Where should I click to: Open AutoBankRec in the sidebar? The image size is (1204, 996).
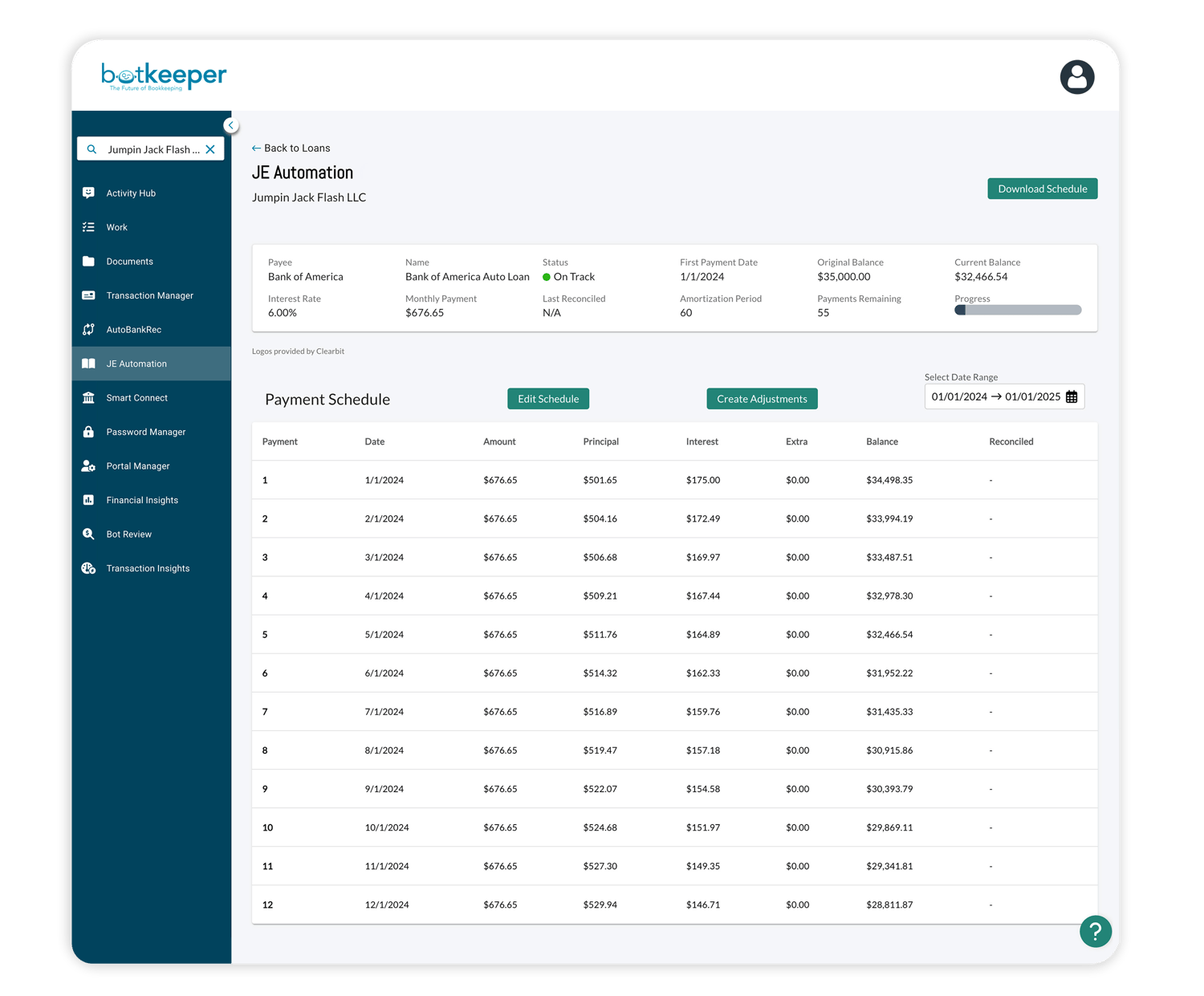click(135, 329)
